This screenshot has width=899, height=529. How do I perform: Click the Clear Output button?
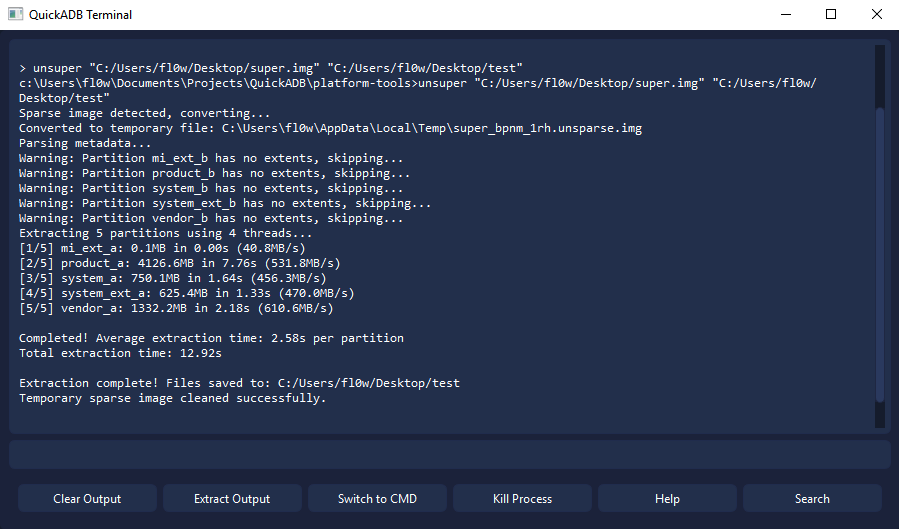click(87, 499)
